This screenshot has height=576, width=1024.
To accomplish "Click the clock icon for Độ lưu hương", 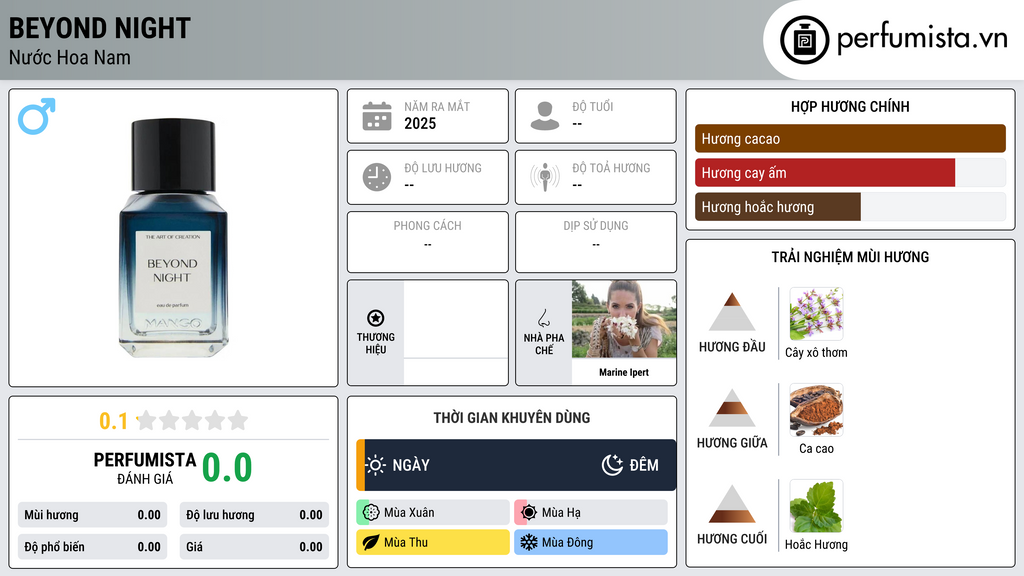I will tap(377, 177).
